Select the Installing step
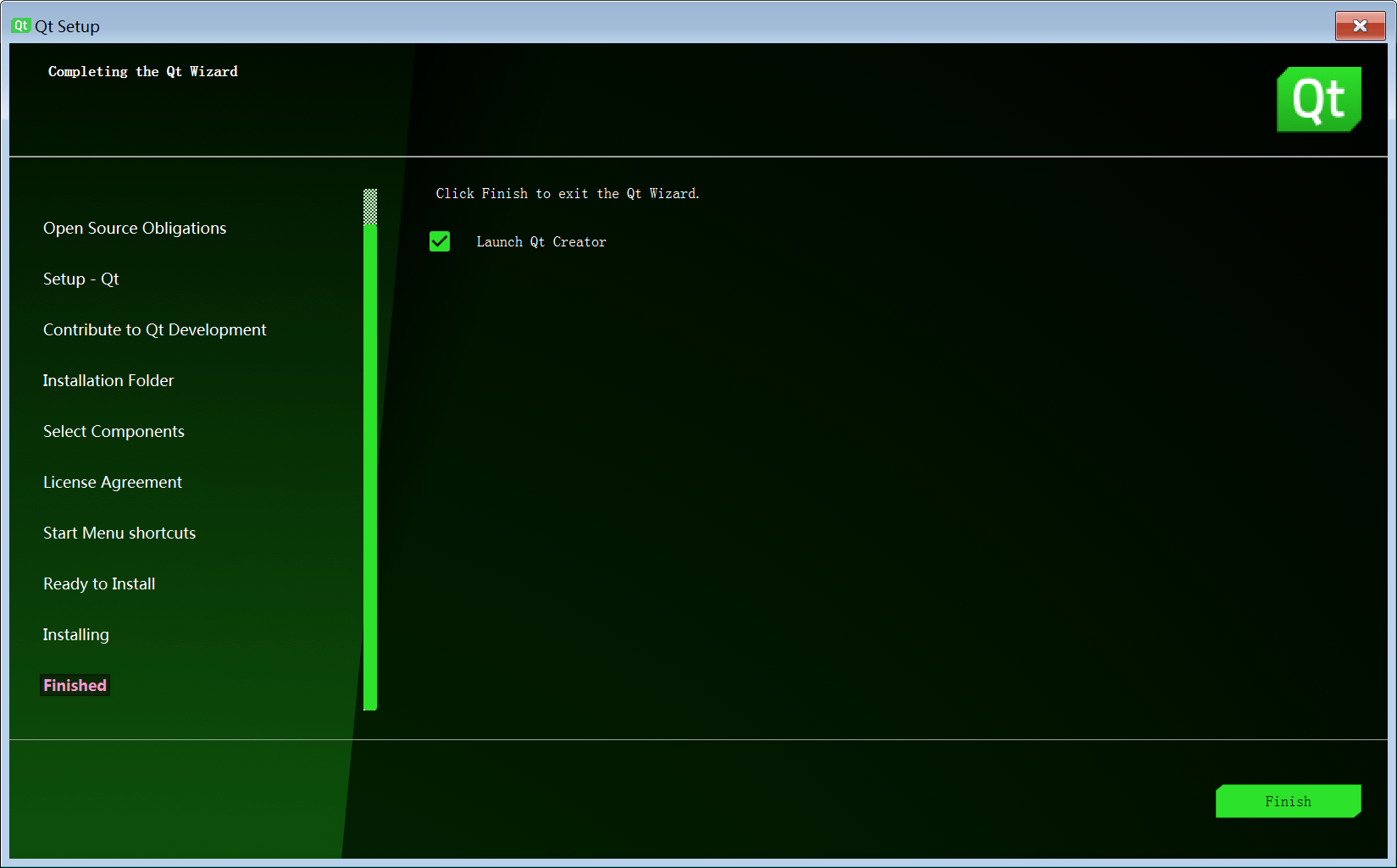 click(x=76, y=634)
